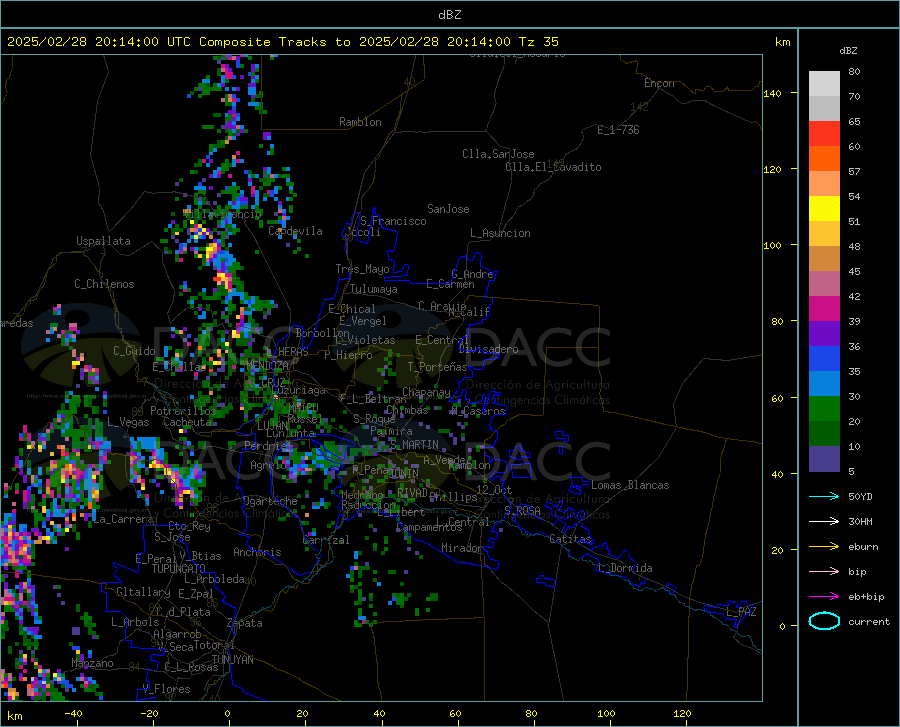Viewport: 900px width, 727px height.
Task: Click the E_Carmen place label
Action: (x=450, y=284)
